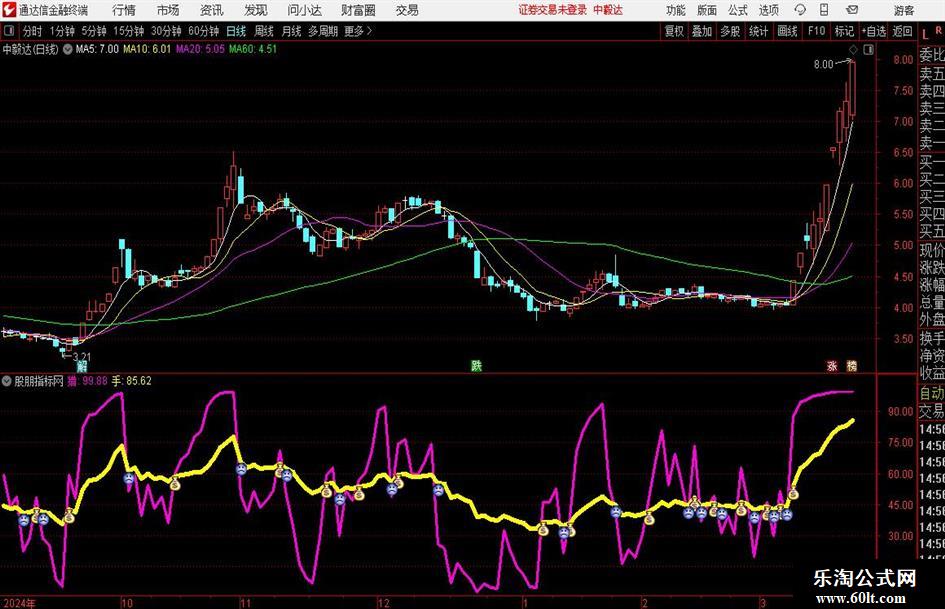Open the 发现 menu
Screen dimensions: 945x609
point(256,10)
